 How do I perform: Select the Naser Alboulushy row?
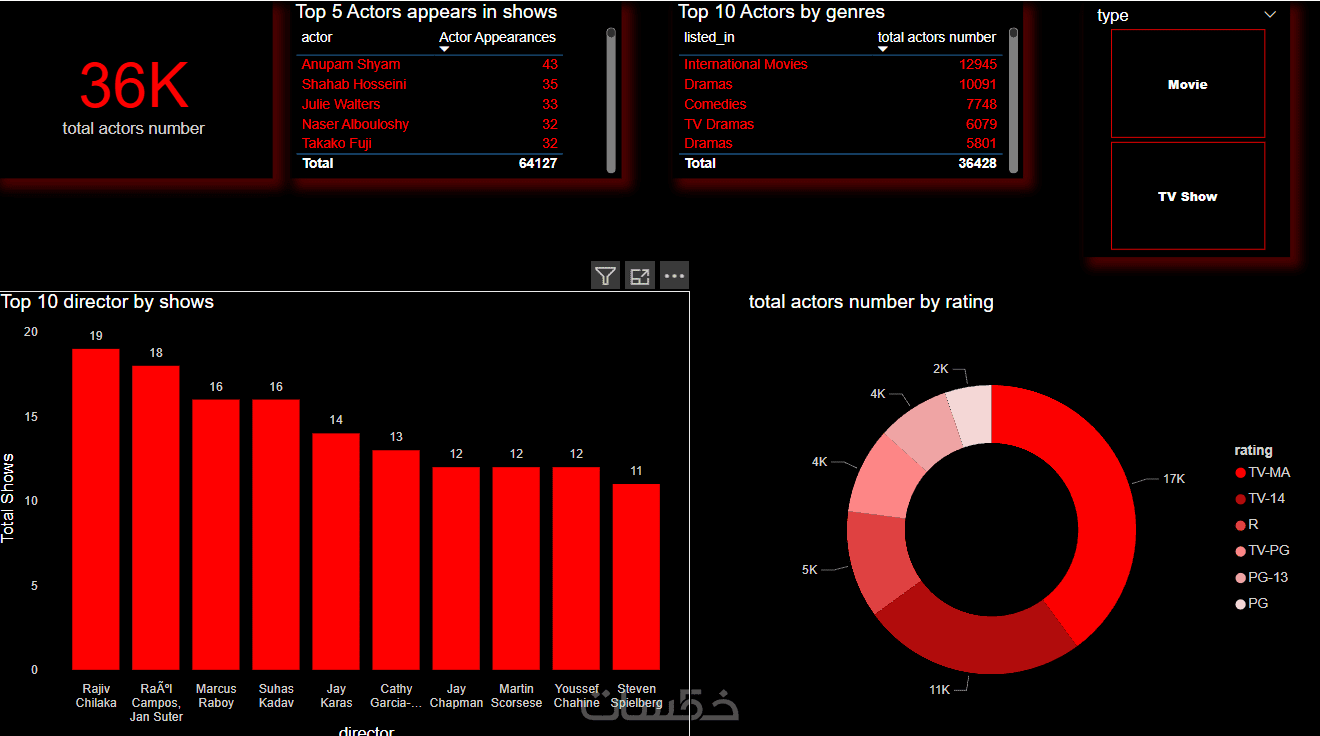coord(430,124)
